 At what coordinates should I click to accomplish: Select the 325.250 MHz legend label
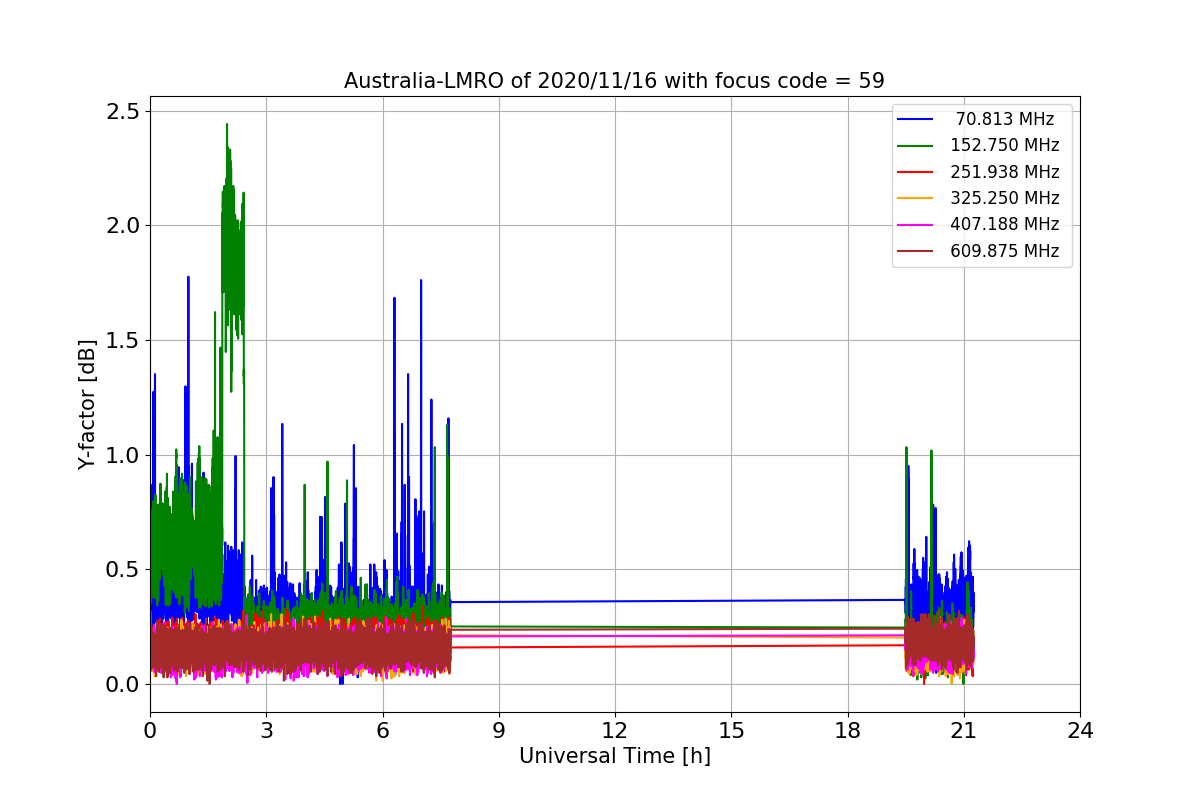(x=1004, y=198)
